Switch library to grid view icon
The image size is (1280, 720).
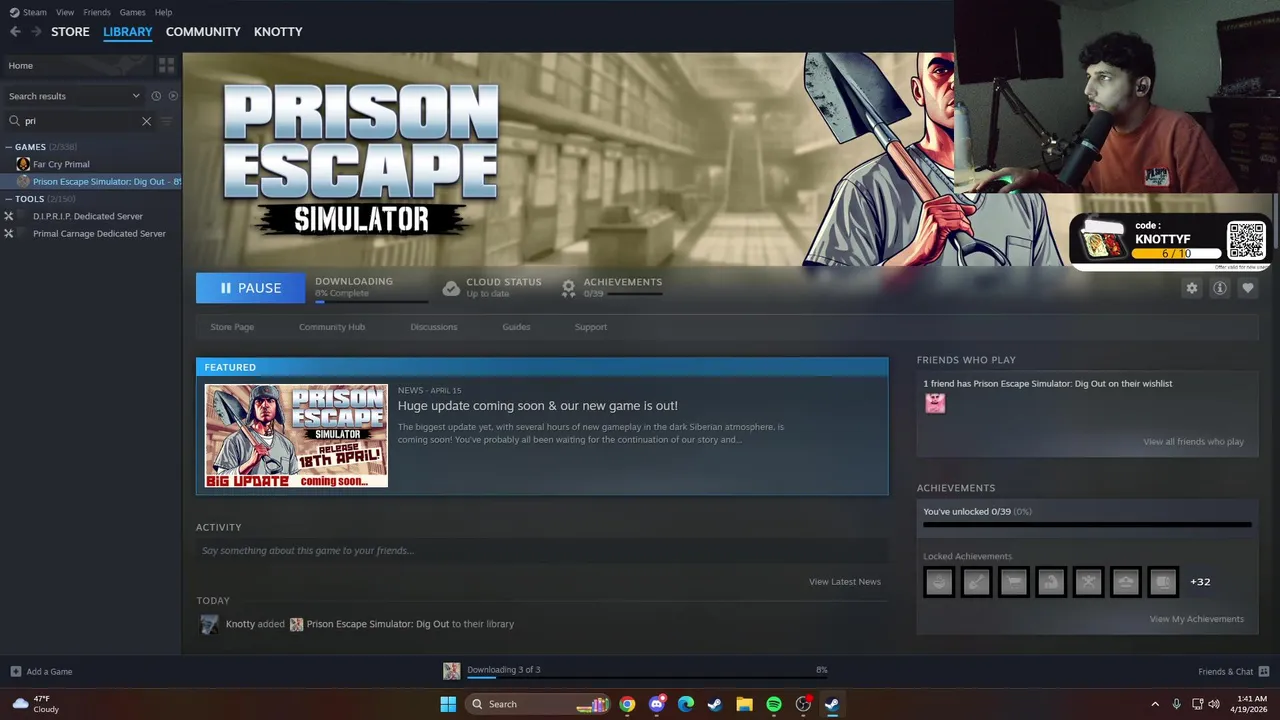click(166, 65)
